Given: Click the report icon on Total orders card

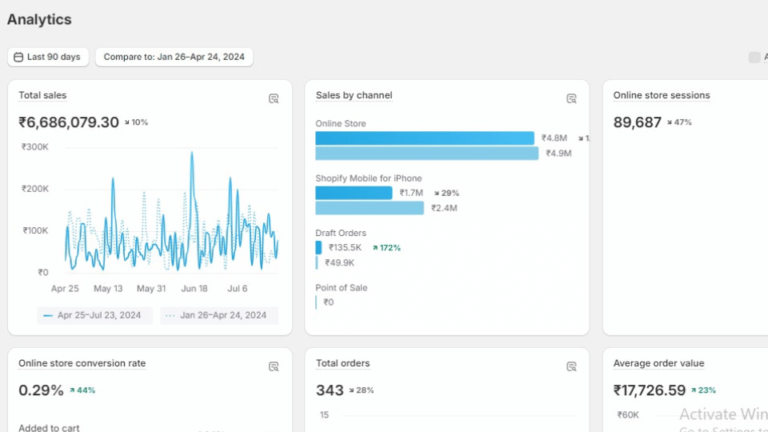Looking at the screenshot, I should click(571, 366).
